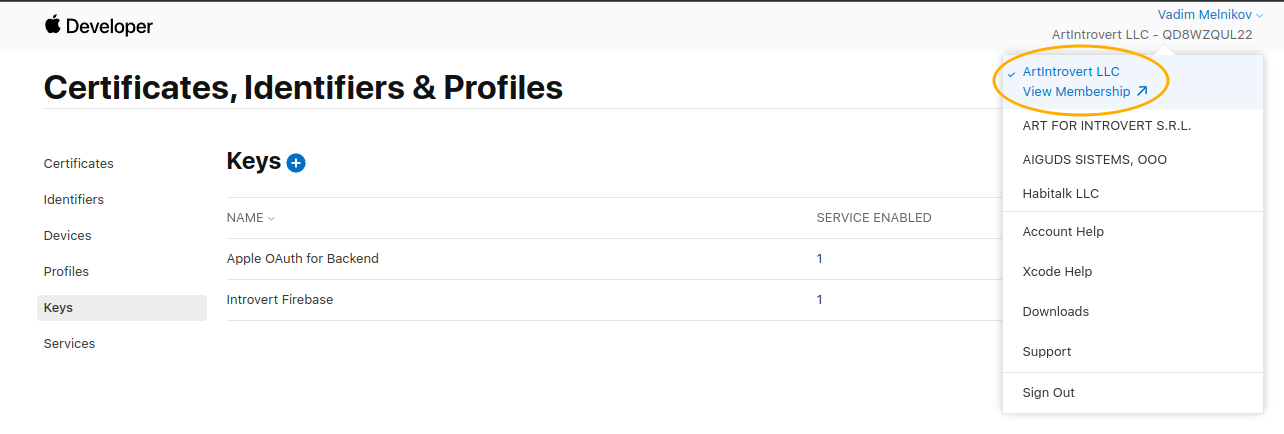Open Profiles in the sidebar

[x=66, y=272]
